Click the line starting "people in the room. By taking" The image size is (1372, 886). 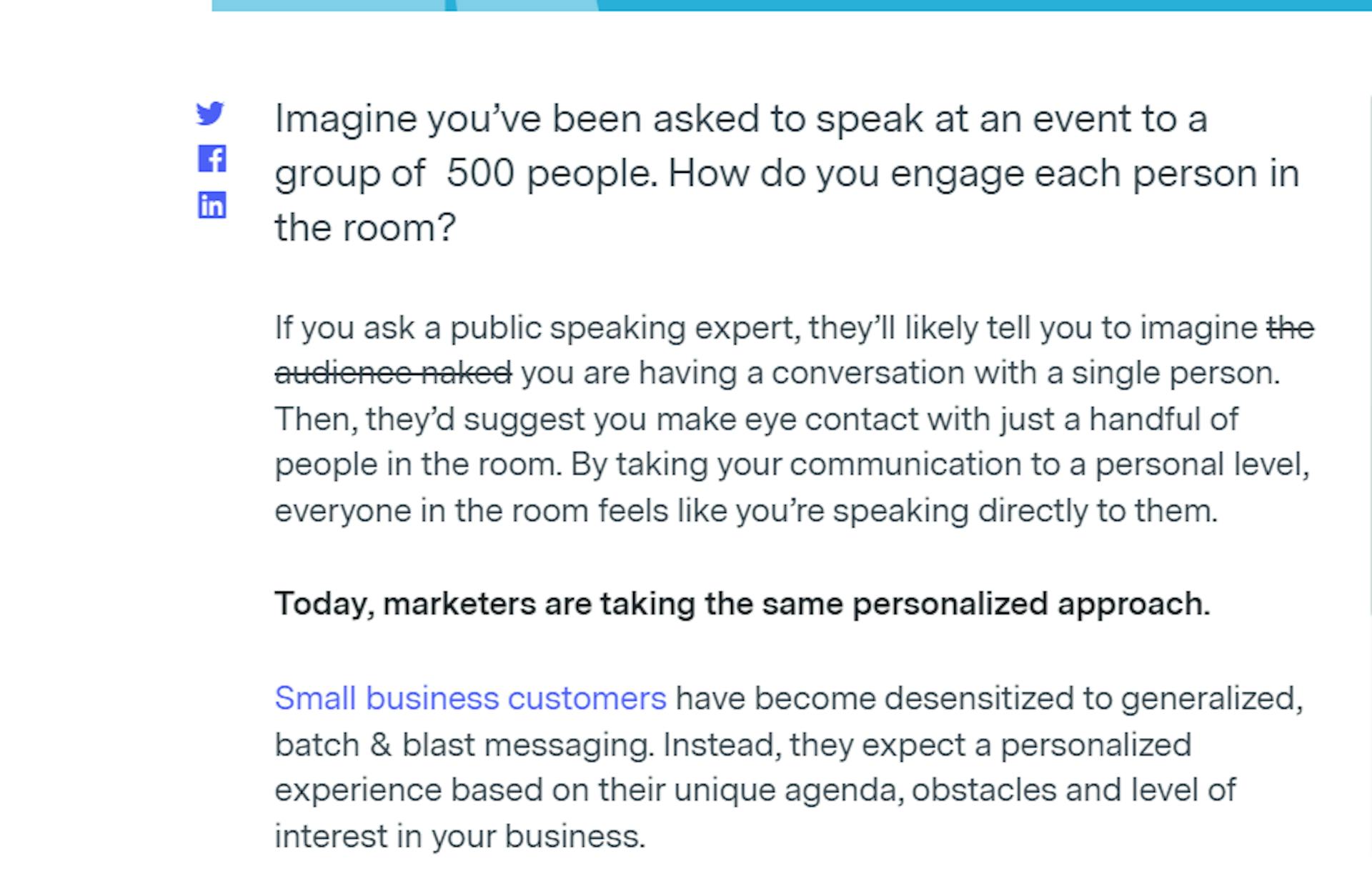[792, 464]
